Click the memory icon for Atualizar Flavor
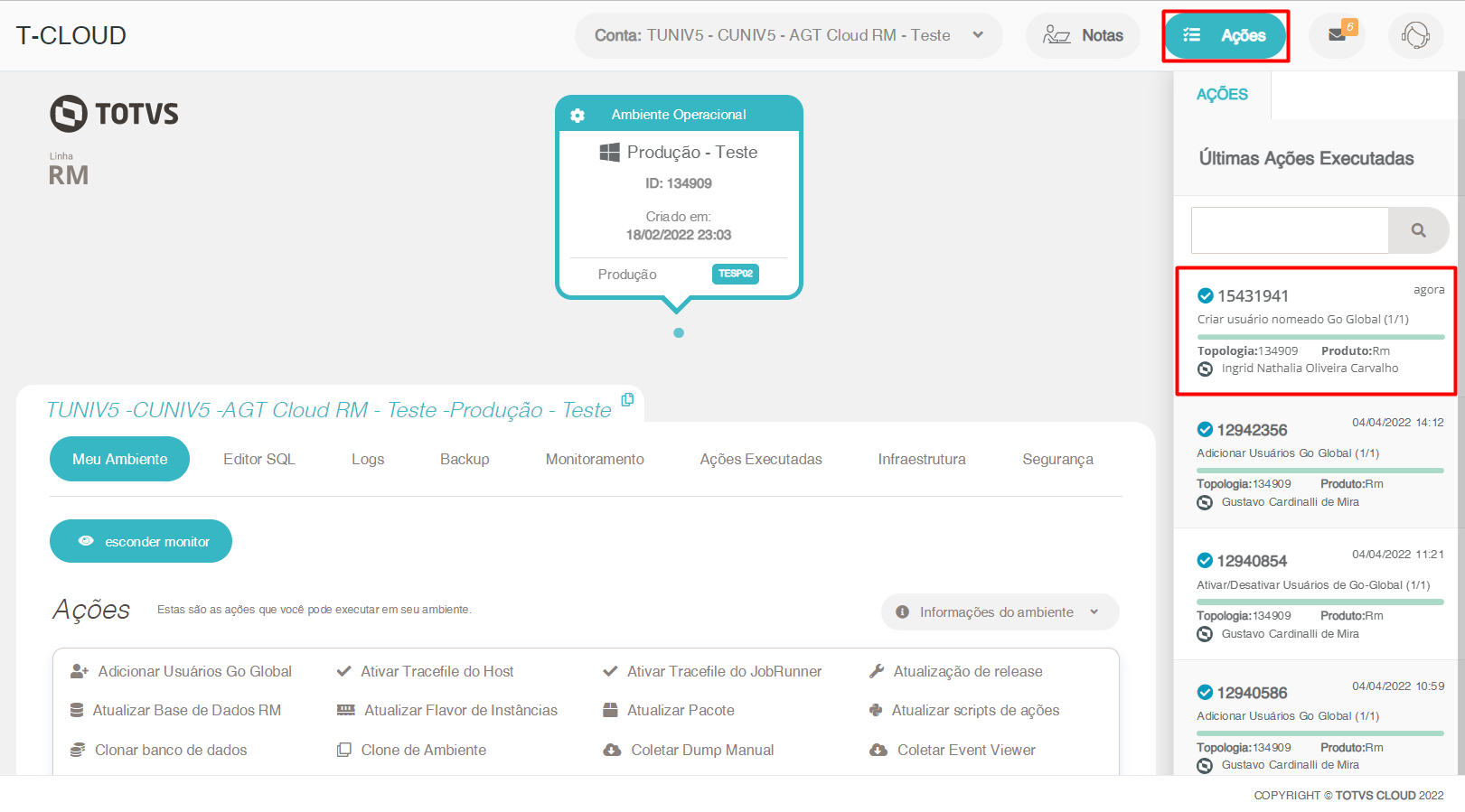The width and height of the screenshot is (1465, 812). (x=345, y=710)
